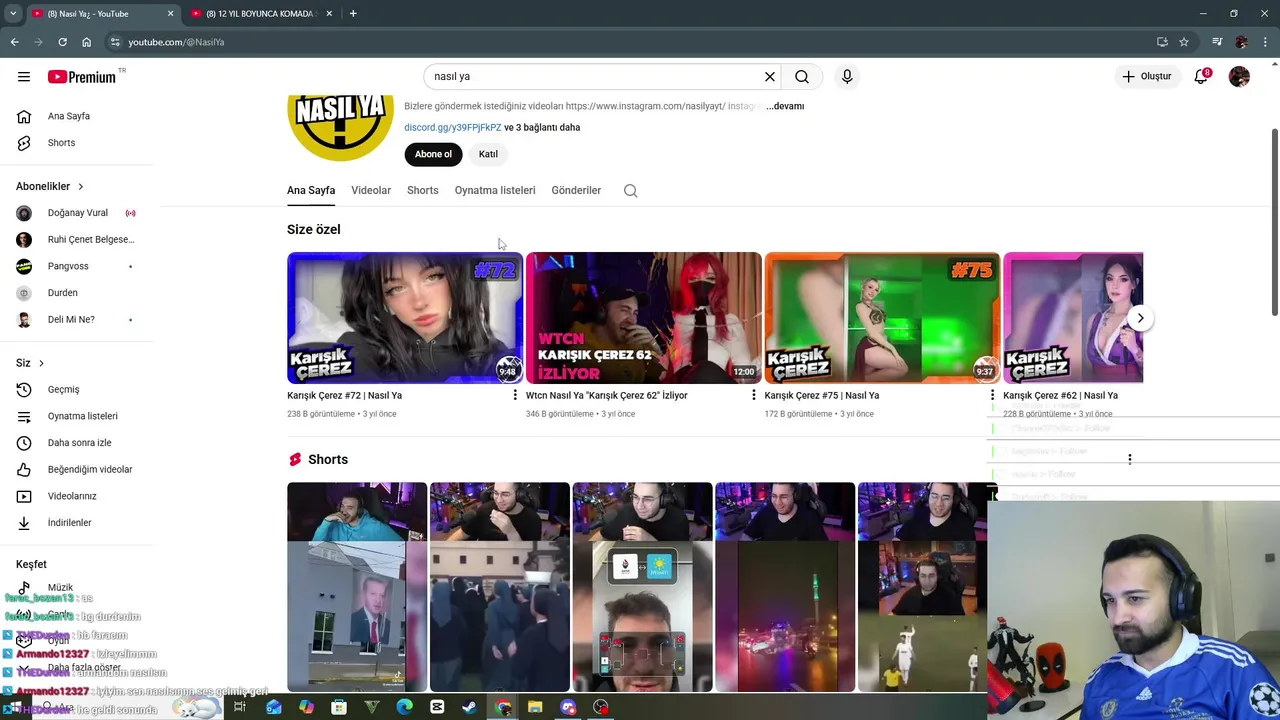Switch to the Gönderiler tab
This screenshot has width=1280, height=720.
coord(576,190)
